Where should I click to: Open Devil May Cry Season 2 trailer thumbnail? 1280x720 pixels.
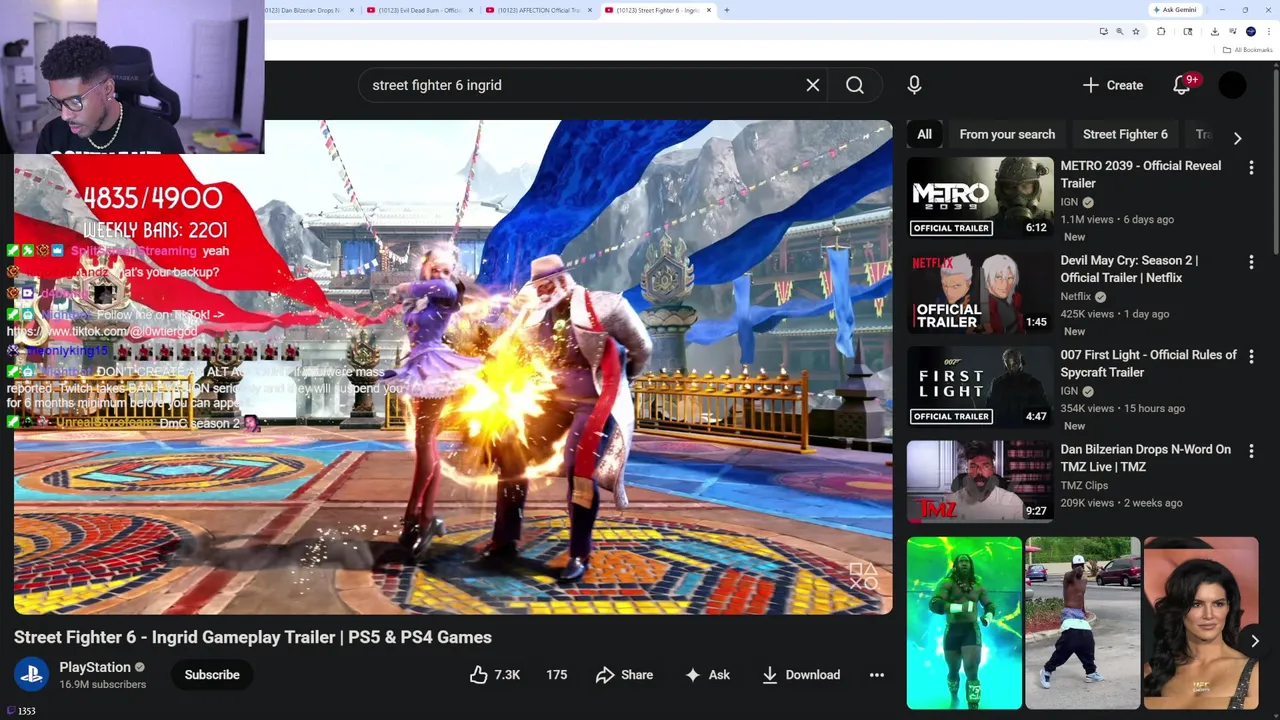980,292
